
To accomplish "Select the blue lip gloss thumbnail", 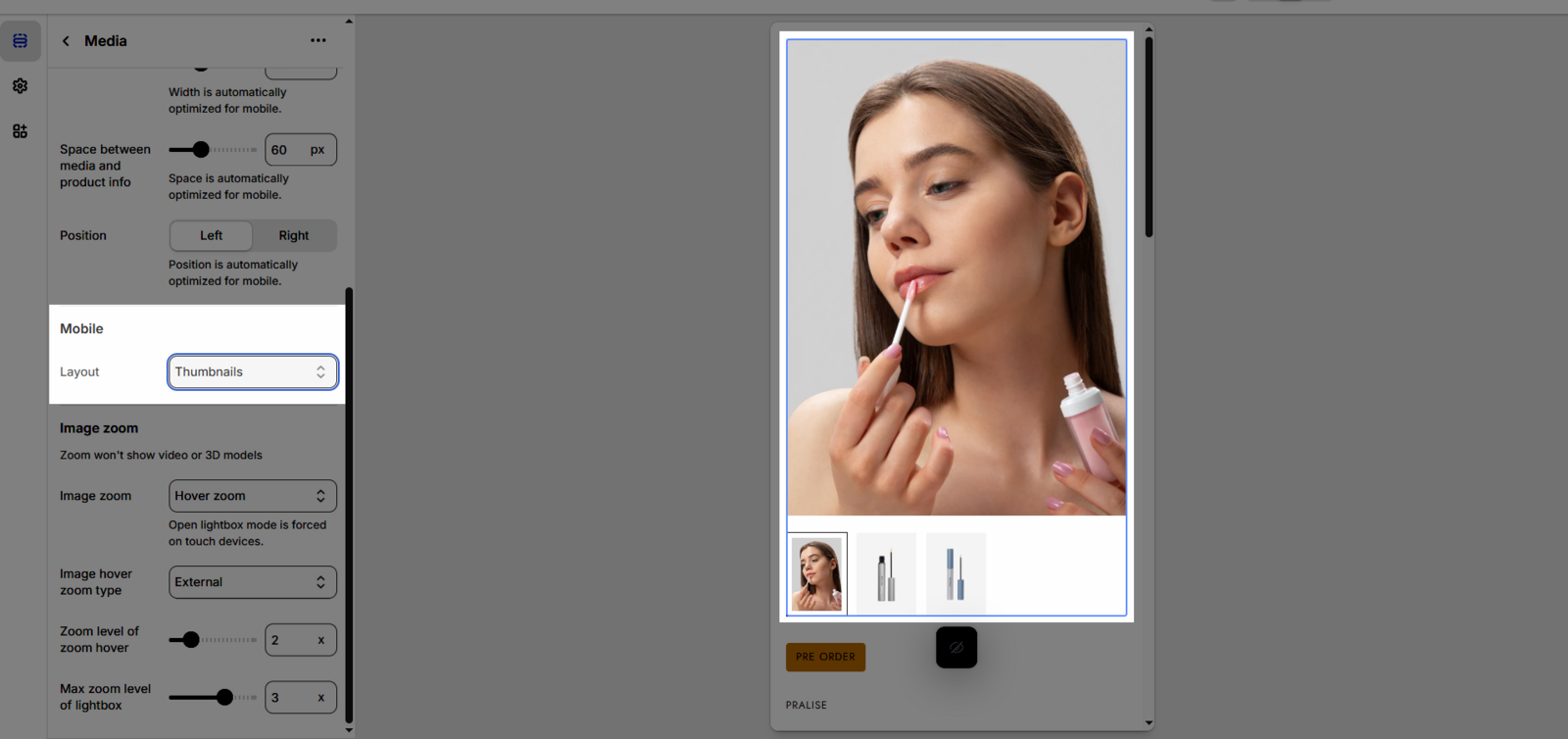I will click(955, 574).
